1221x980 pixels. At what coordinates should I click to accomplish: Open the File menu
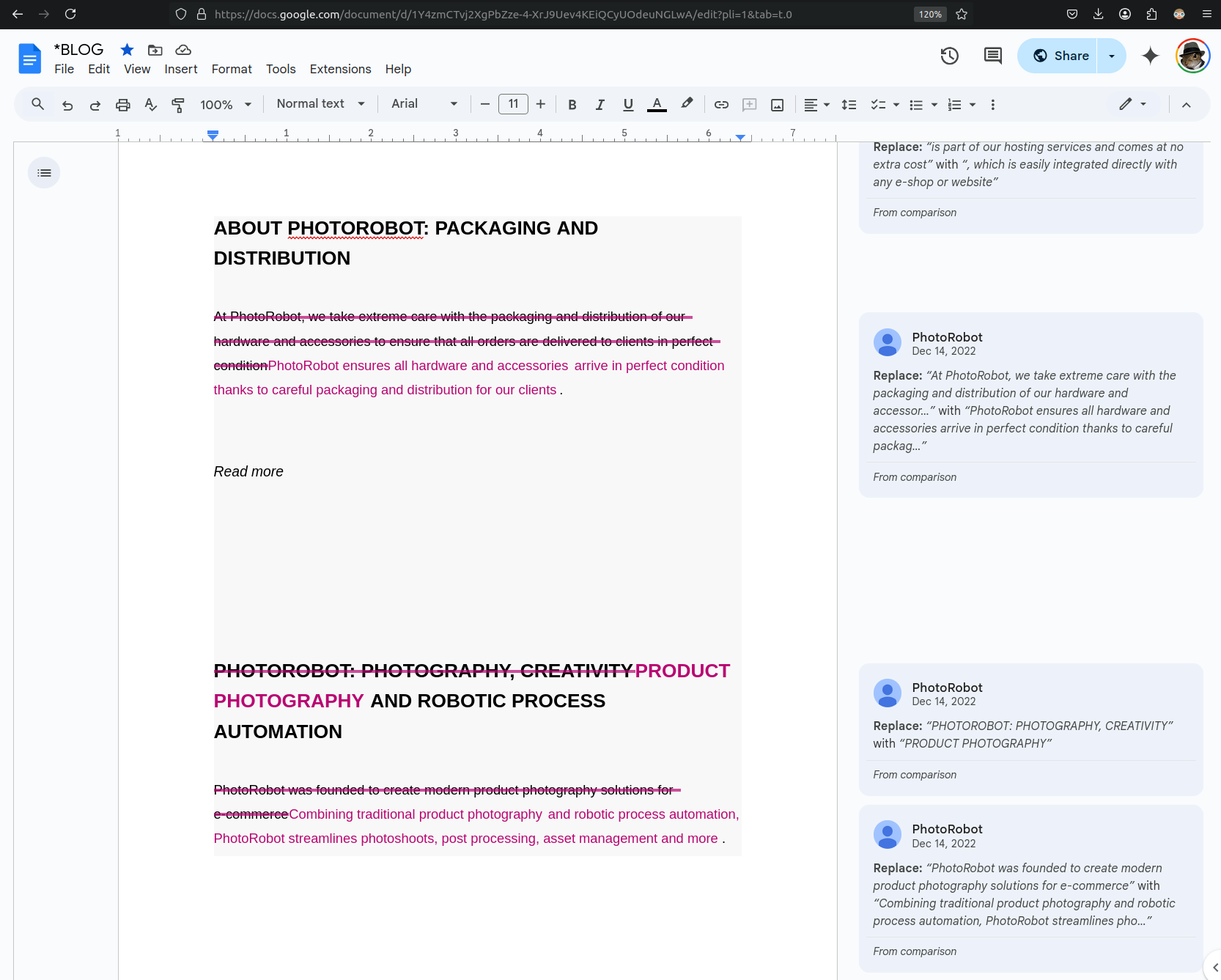coord(64,69)
